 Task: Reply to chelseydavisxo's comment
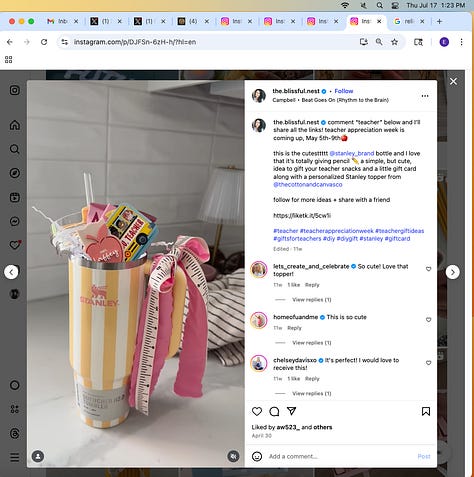312,379
